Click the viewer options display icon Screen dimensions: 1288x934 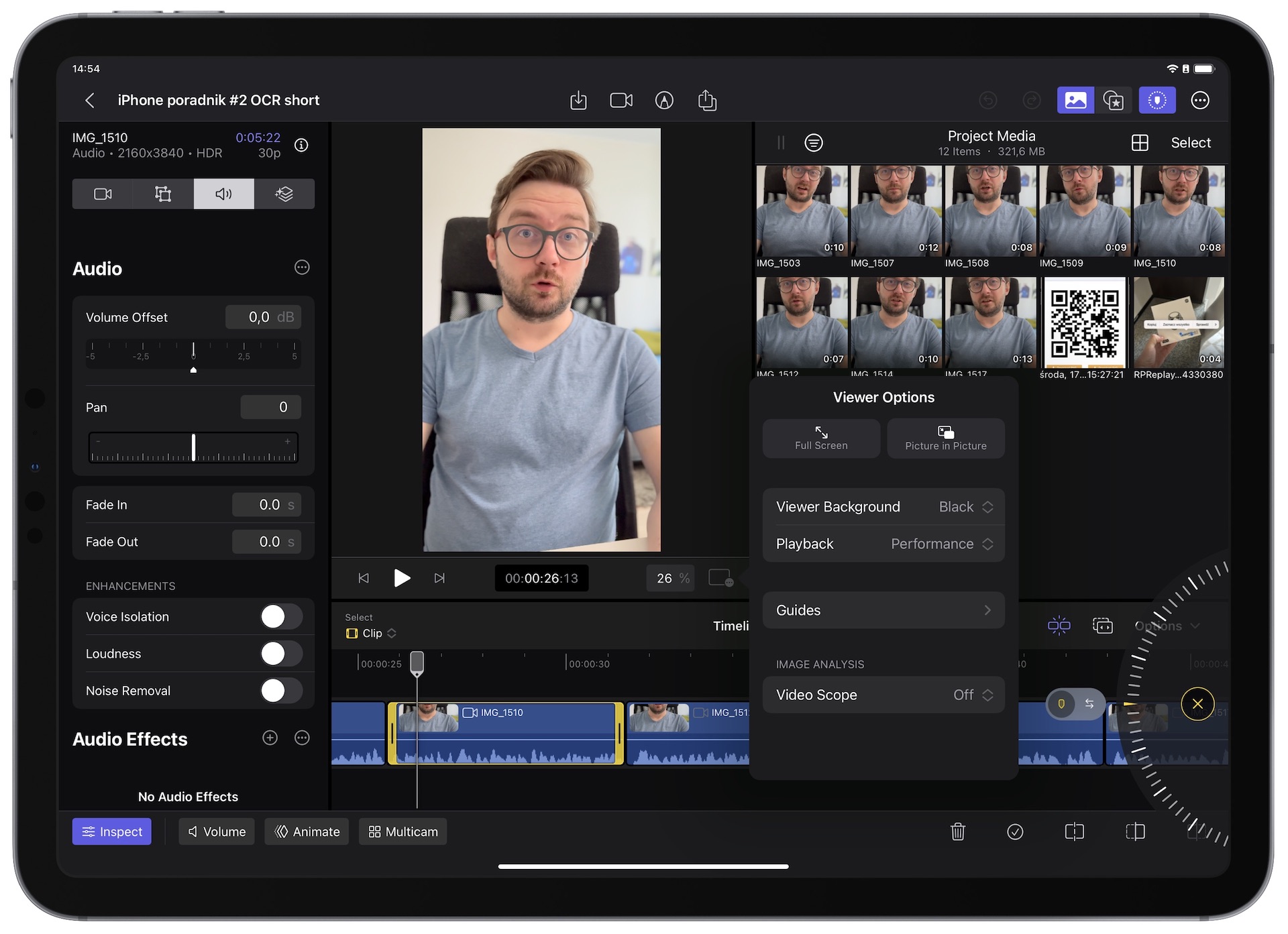pos(721,578)
